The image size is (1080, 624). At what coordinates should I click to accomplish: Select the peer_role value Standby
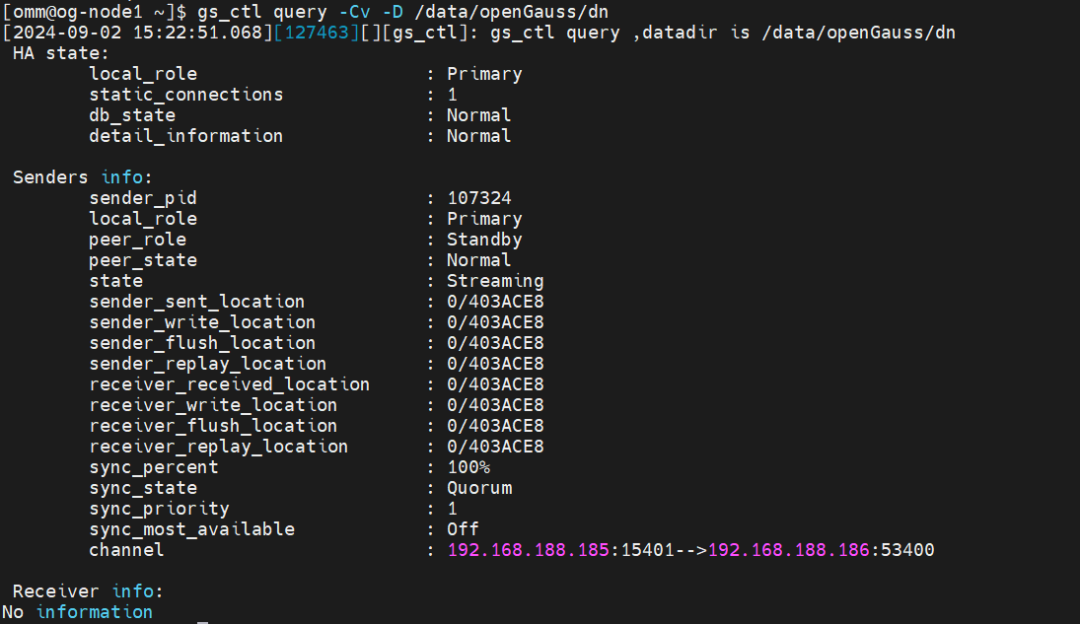[484, 239]
